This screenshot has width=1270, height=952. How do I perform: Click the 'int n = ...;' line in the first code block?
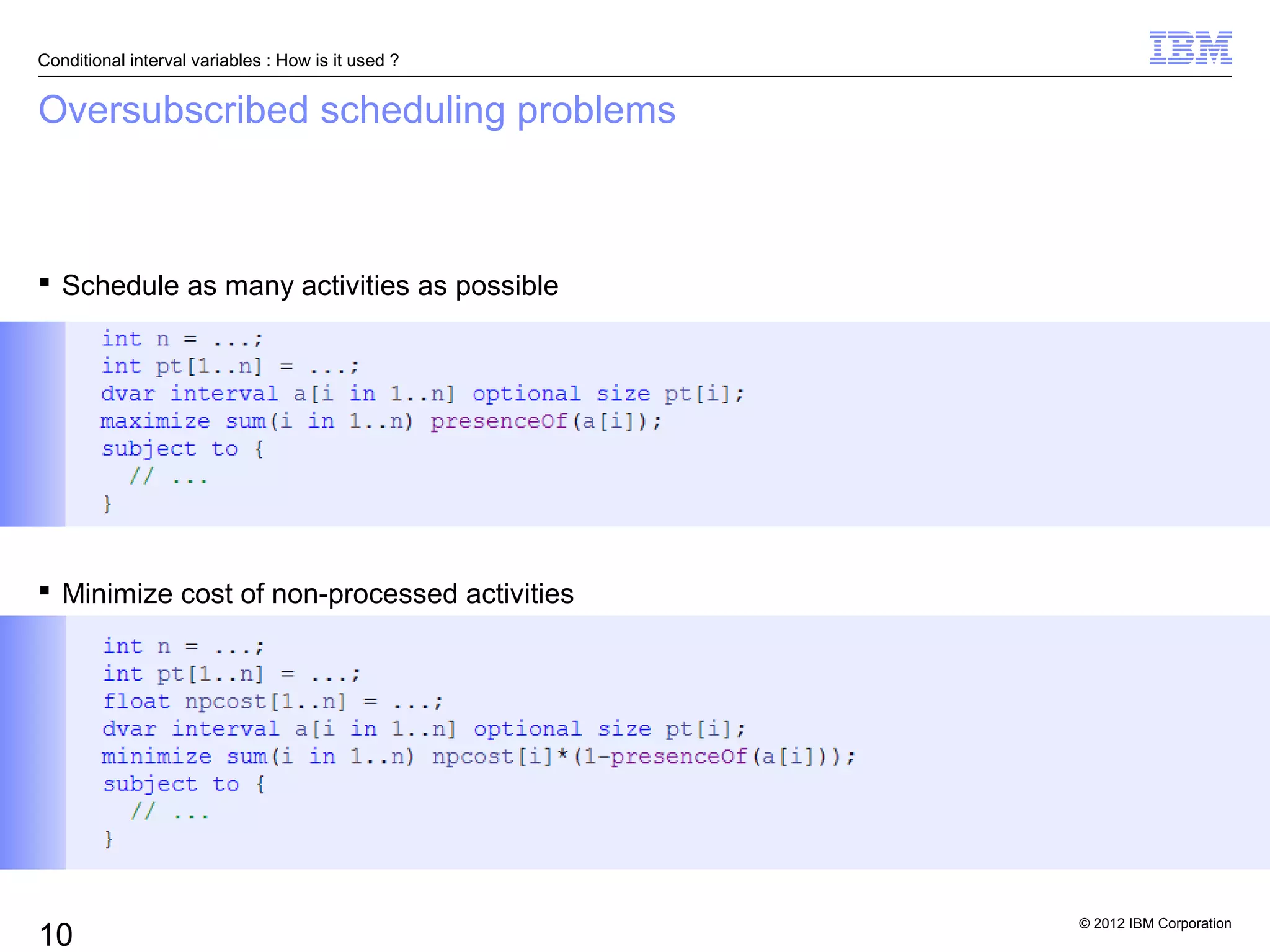pos(182,339)
